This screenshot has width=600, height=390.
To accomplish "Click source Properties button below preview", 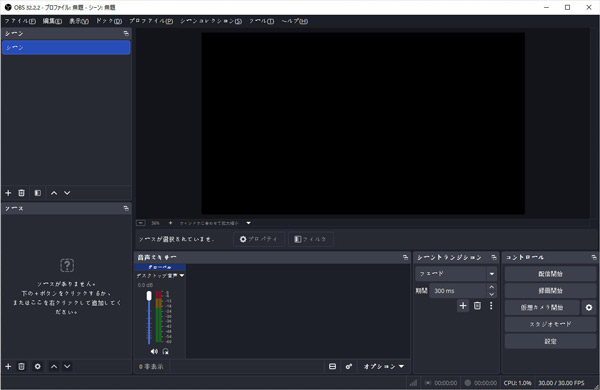I will 259,239.
